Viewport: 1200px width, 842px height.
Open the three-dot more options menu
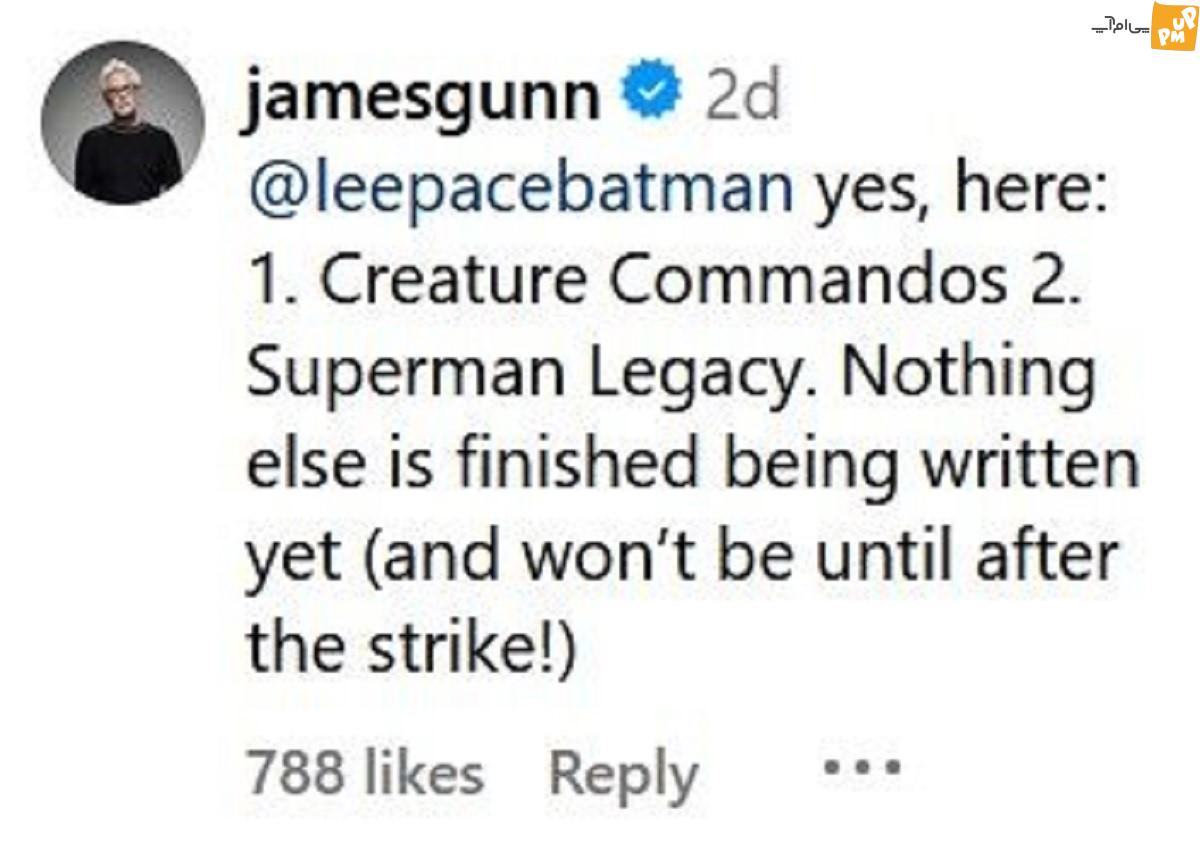coord(862,768)
